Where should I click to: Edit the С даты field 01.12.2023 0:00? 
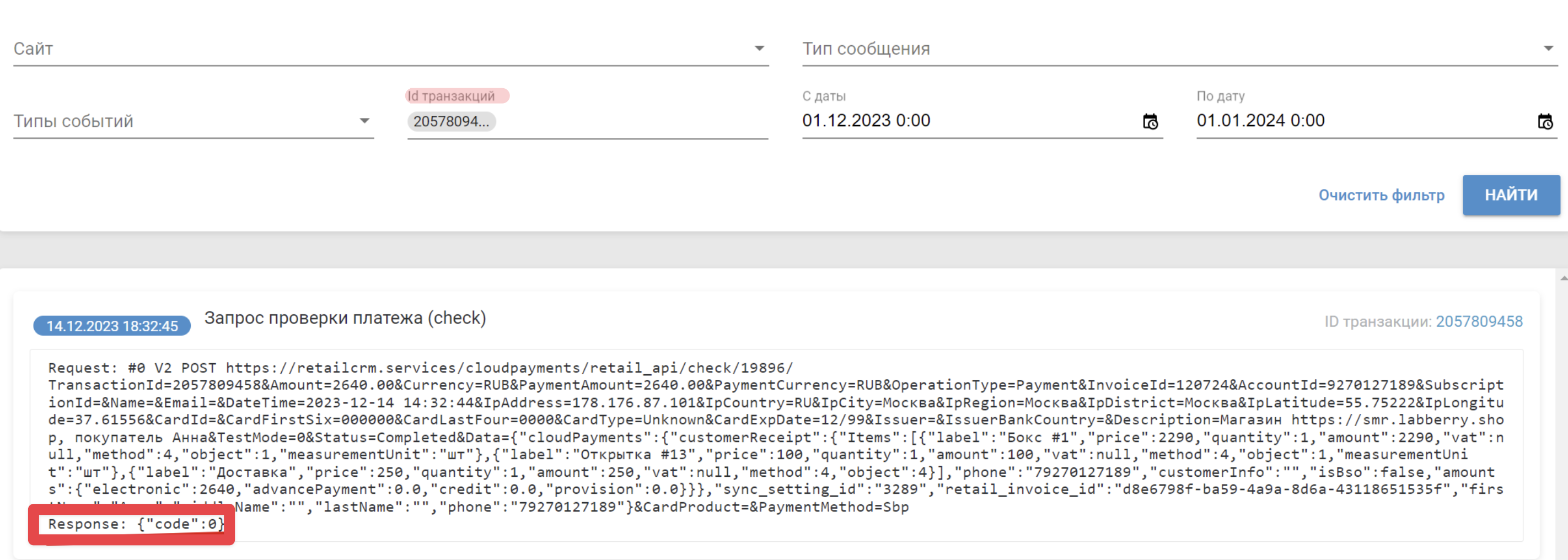[968, 121]
